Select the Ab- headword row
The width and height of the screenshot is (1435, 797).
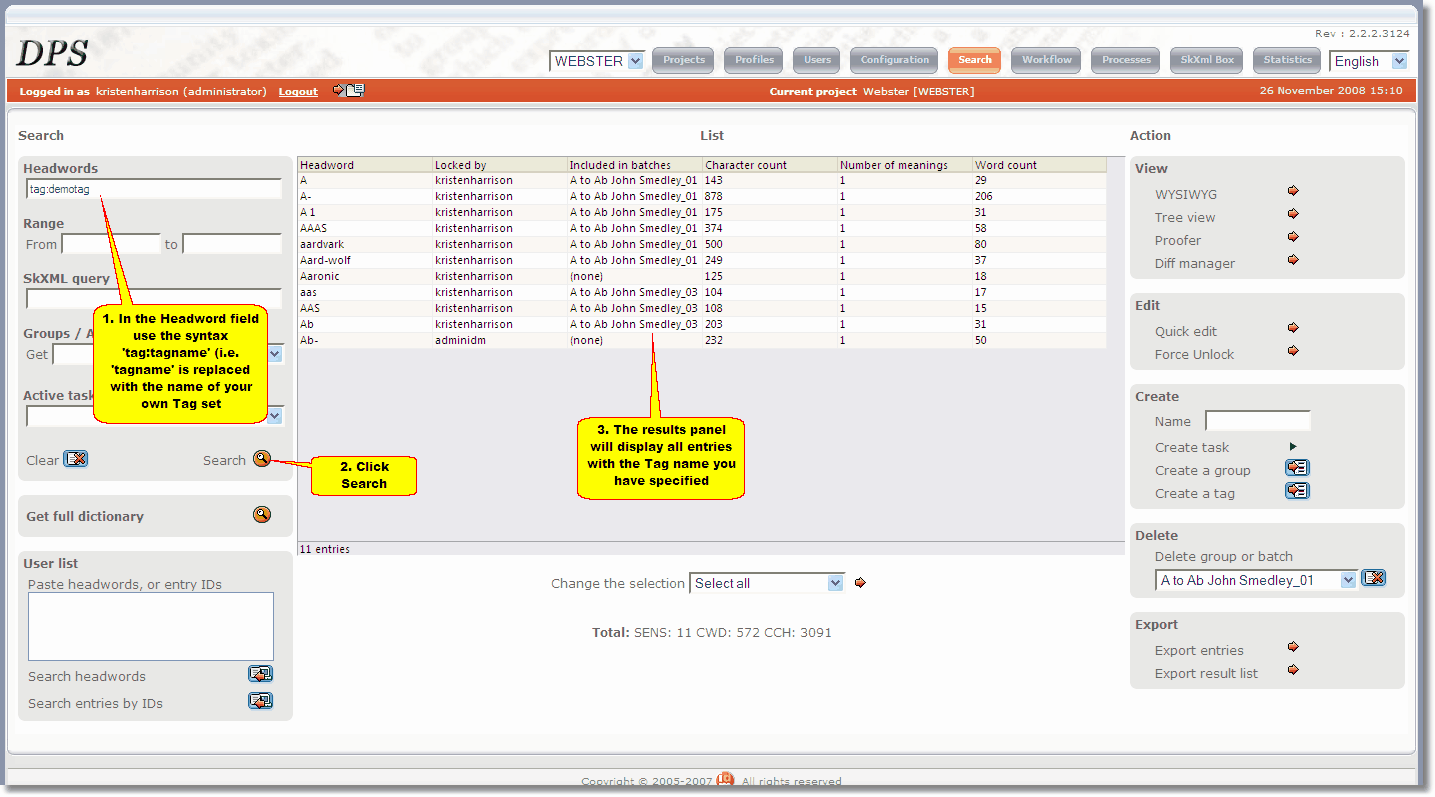tap(702, 340)
